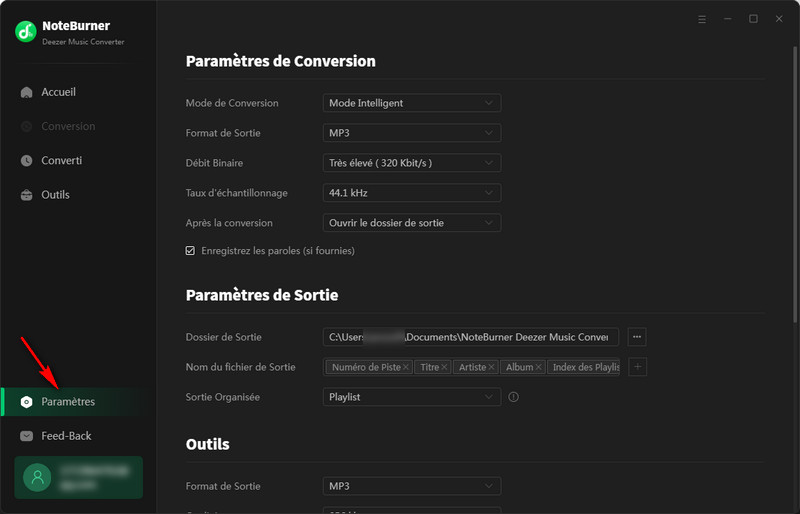Click the NoteBurner logo icon

pos(26,32)
